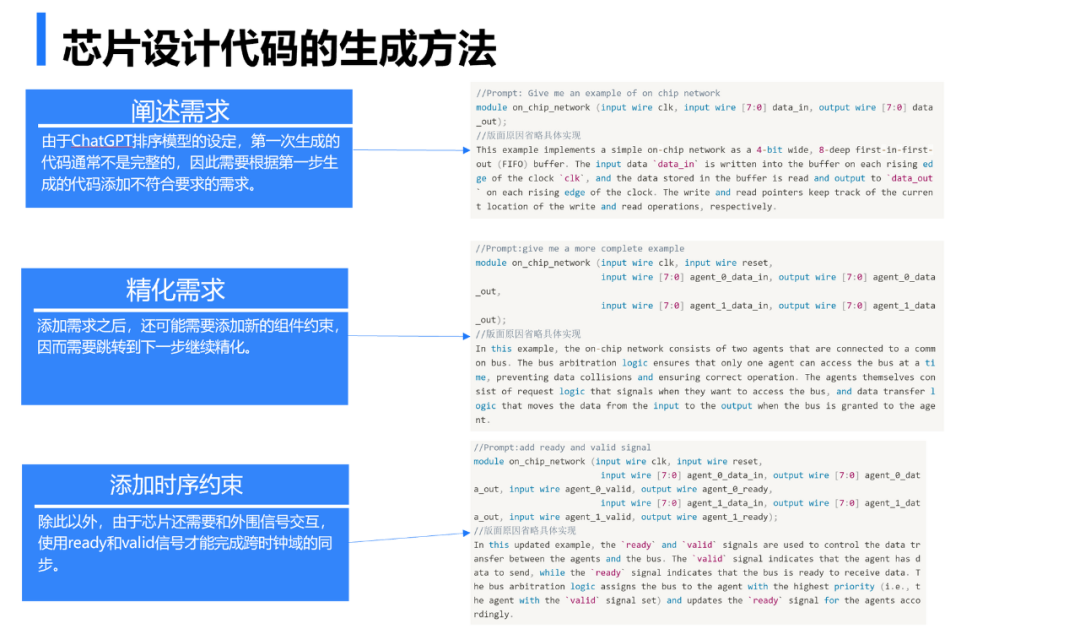Click the paragraph 'In this updated example, the ready and valid'

pyautogui.click(x=696, y=579)
